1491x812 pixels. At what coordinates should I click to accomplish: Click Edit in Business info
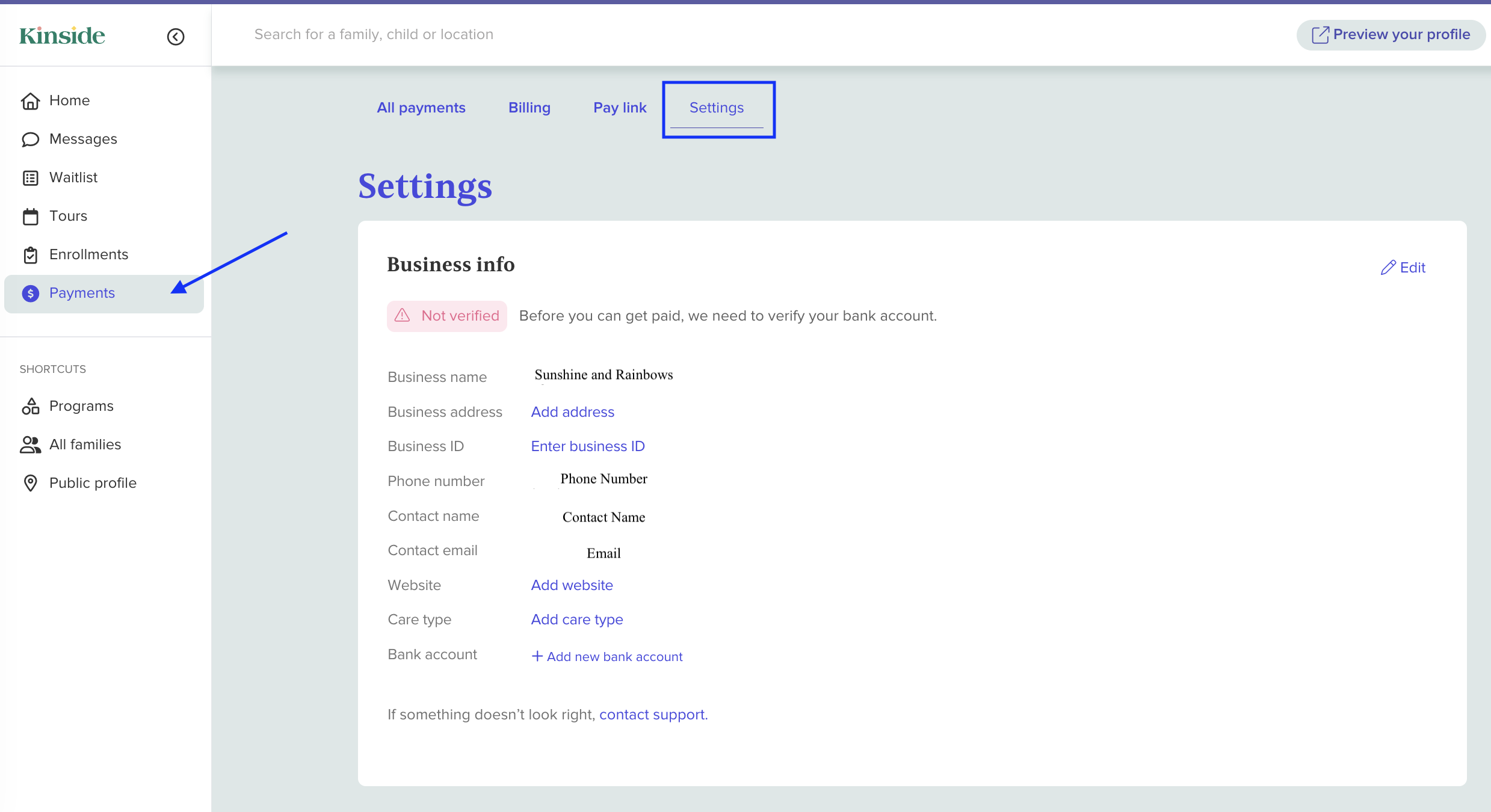pyautogui.click(x=1403, y=268)
